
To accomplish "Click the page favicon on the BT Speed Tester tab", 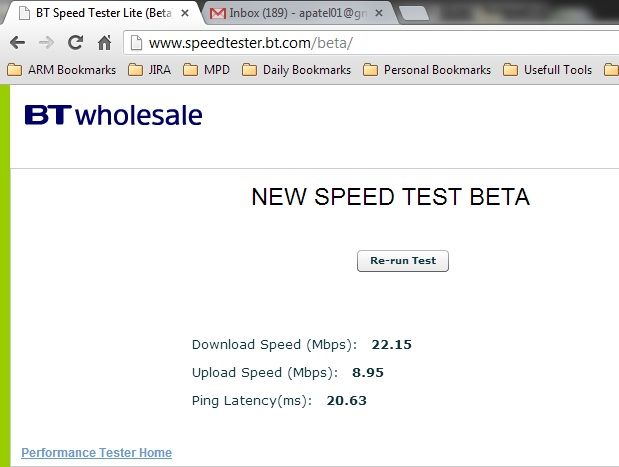I will tap(24, 13).
